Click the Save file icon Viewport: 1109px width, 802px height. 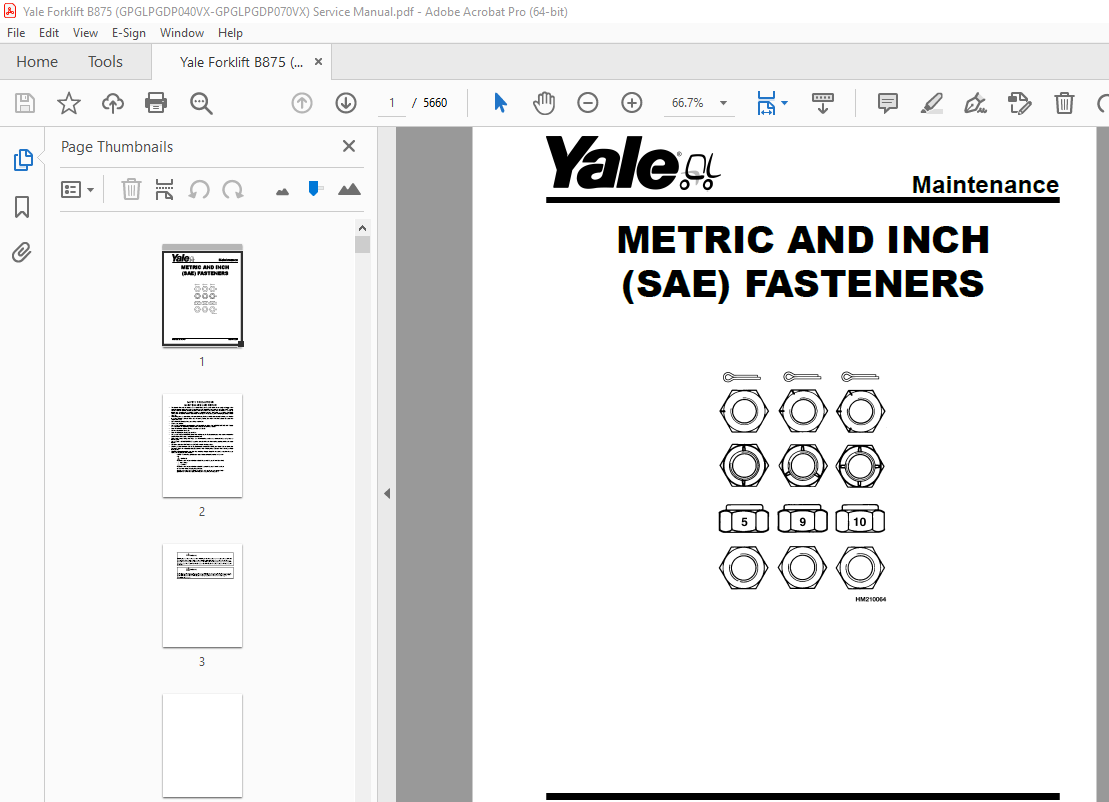(x=25, y=103)
